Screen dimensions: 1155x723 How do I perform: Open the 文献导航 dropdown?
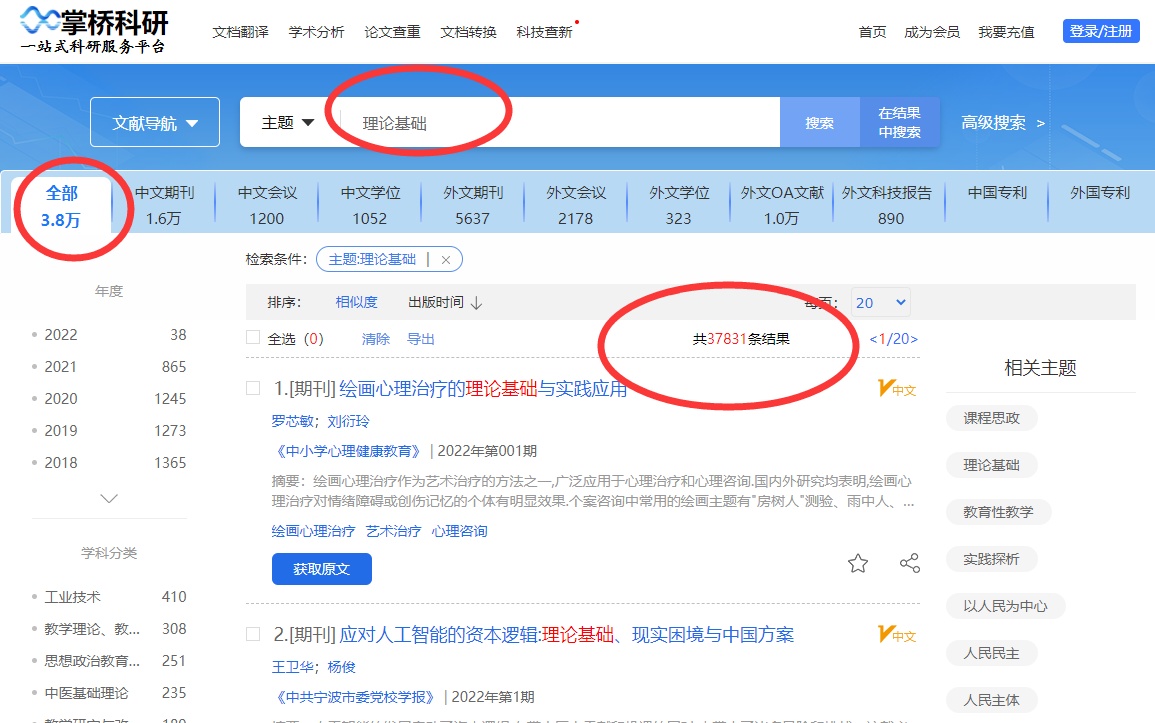tap(155, 123)
